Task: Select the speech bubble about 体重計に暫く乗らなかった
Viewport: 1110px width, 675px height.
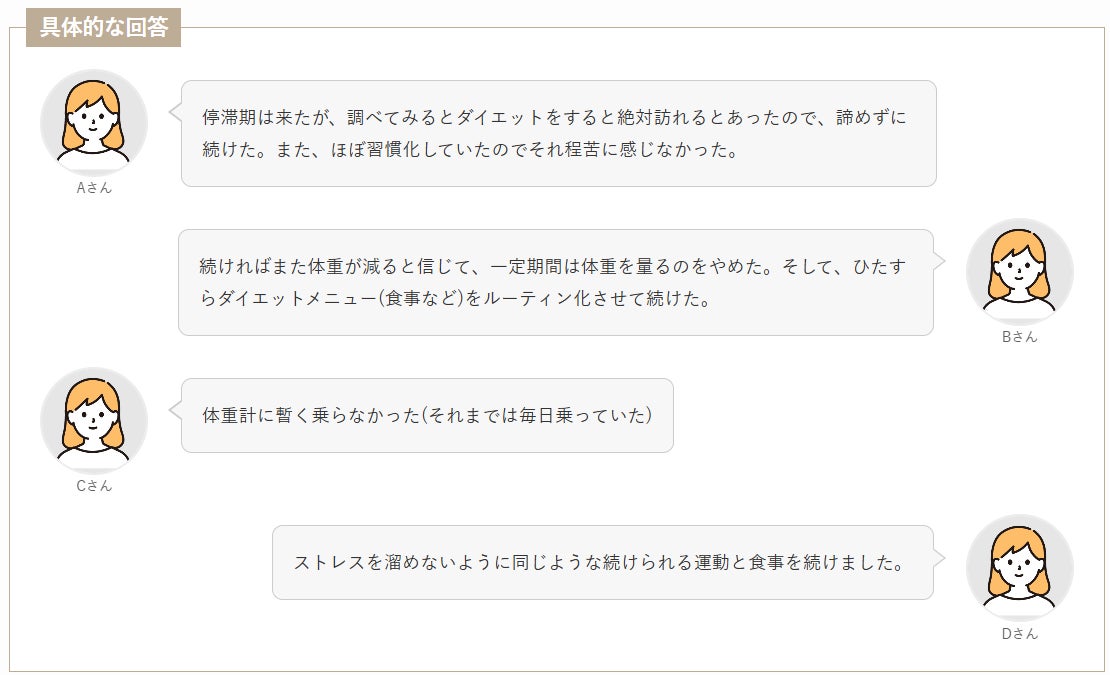Action: pyautogui.click(x=427, y=415)
